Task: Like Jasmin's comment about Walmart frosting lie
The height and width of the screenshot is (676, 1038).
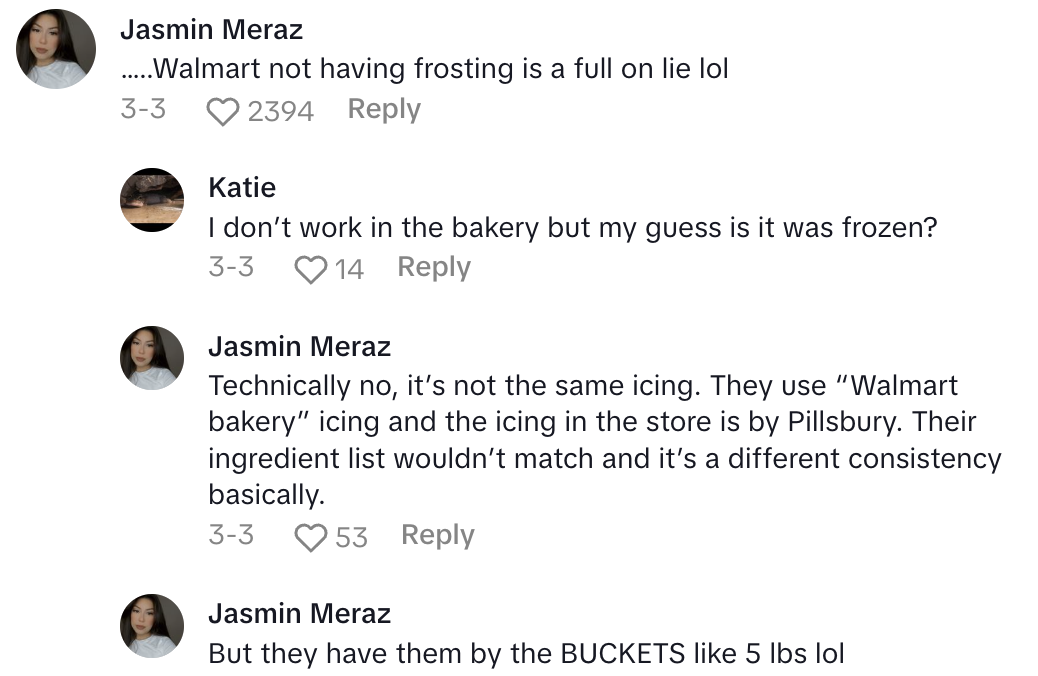Action: (224, 111)
